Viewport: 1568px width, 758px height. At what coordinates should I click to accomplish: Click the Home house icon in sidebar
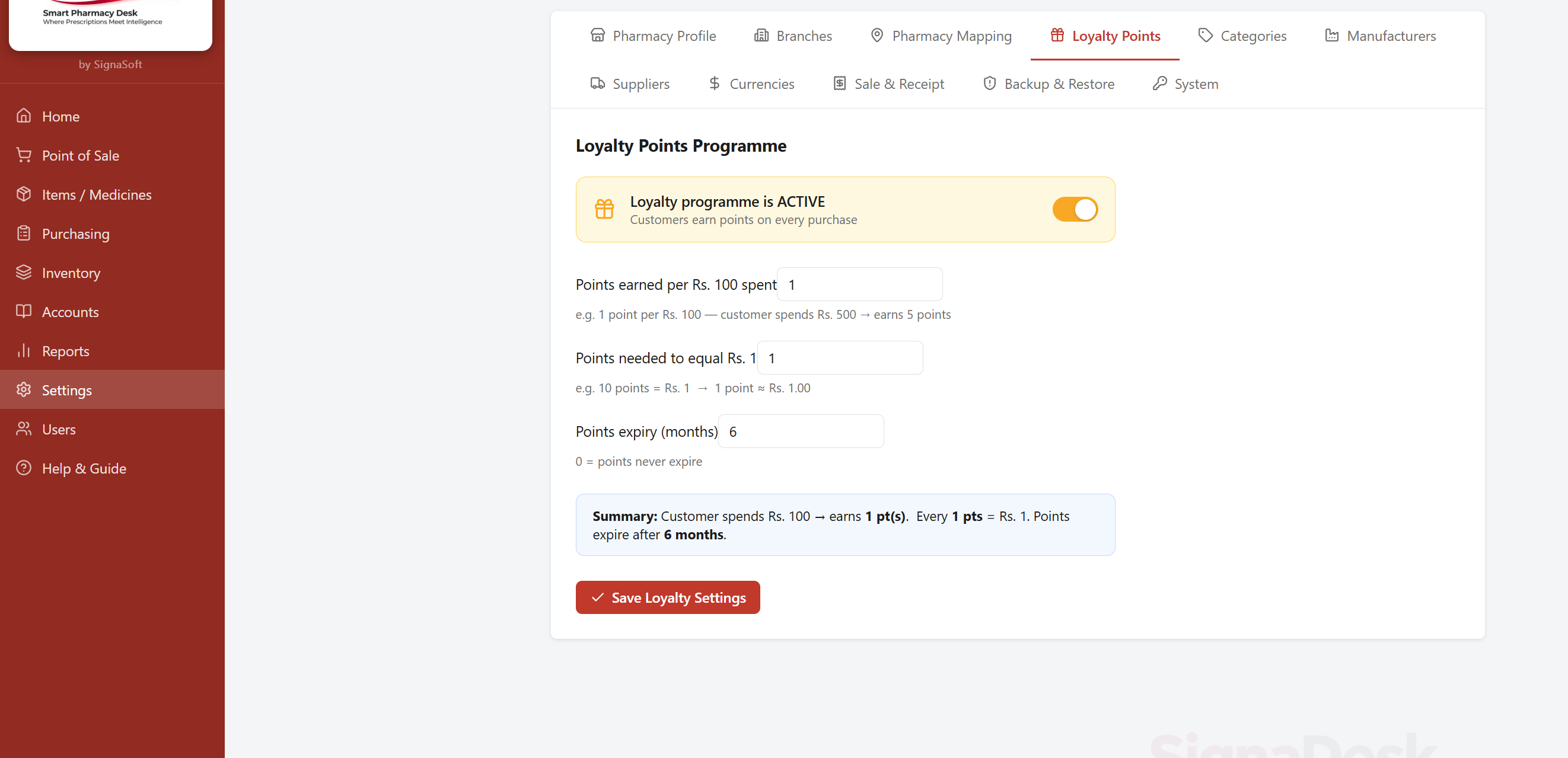(x=24, y=116)
